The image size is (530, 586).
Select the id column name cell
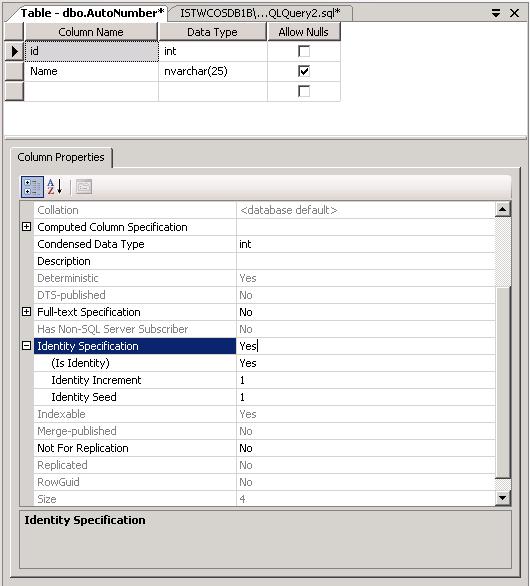(92, 51)
